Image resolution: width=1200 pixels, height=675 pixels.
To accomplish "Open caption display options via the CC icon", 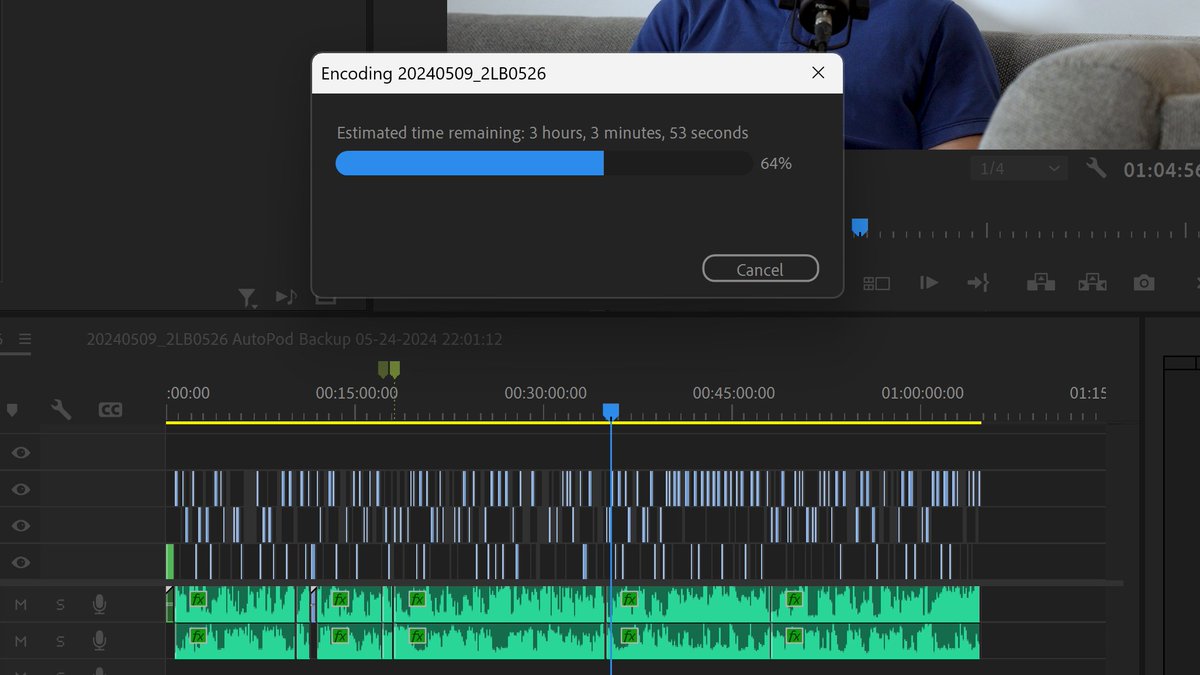I will click(111, 410).
